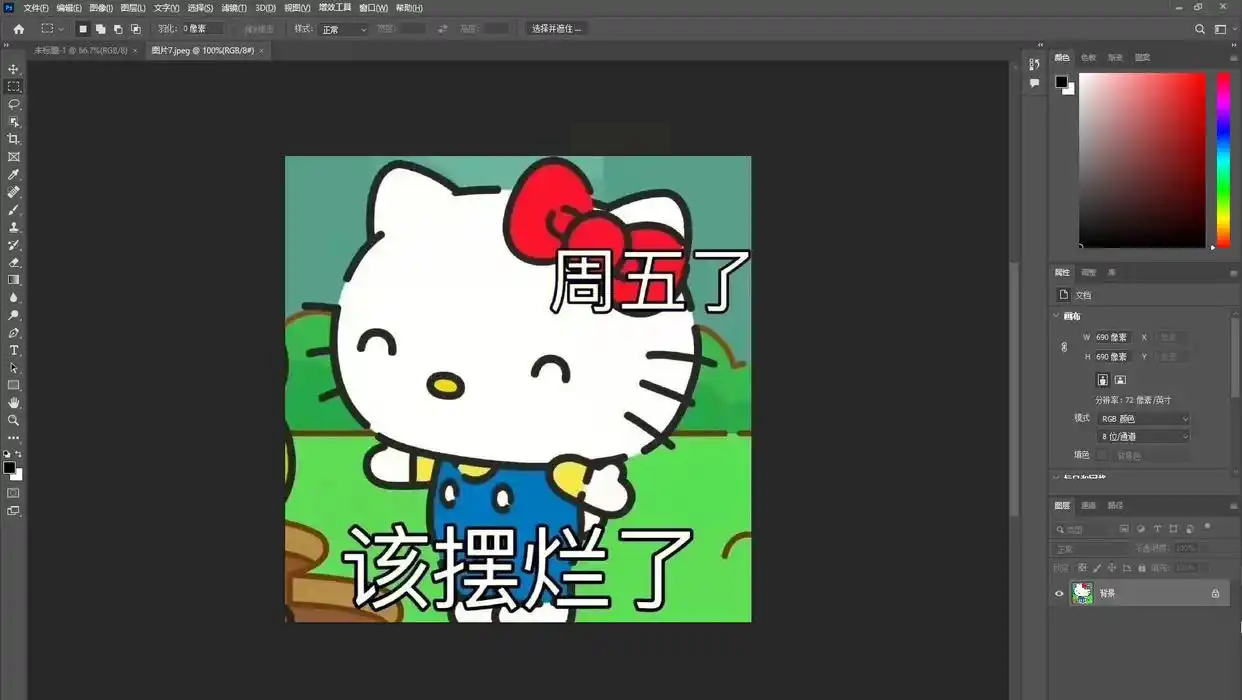Collapse the 画布 section
Image resolution: width=1242 pixels, height=700 pixels.
click(1056, 316)
